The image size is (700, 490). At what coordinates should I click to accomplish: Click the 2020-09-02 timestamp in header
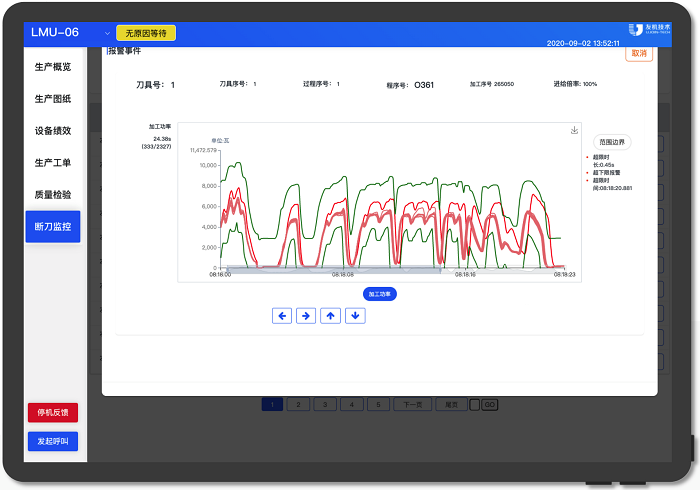click(583, 43)
